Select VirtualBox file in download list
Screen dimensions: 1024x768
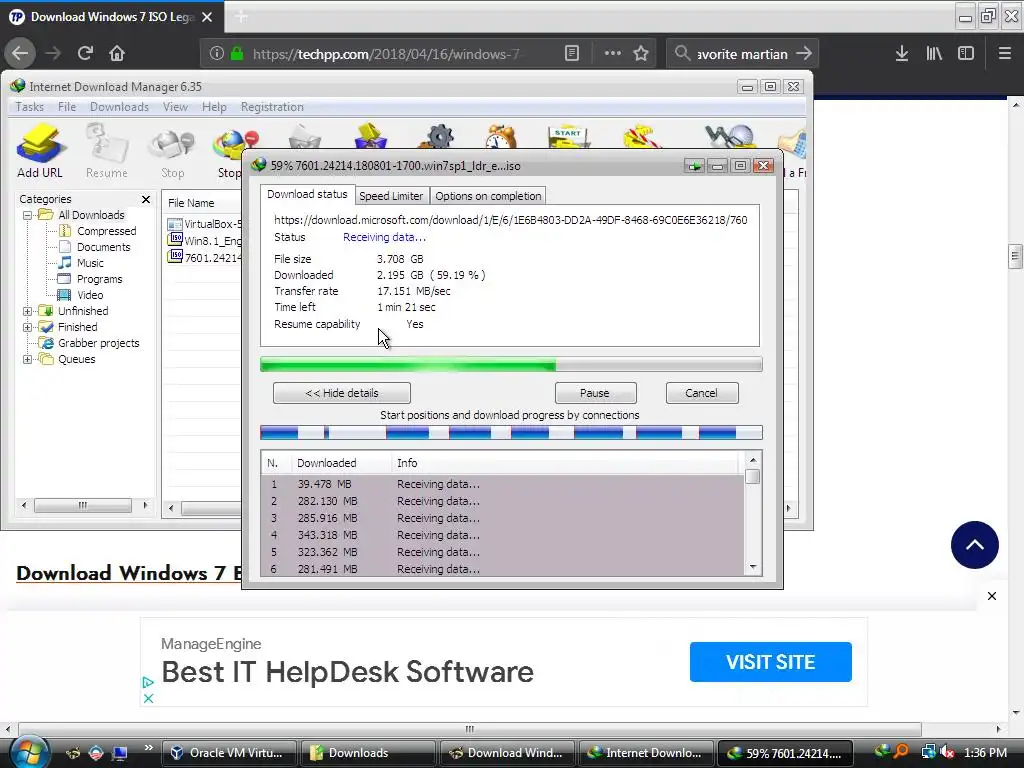click(204, 224)
